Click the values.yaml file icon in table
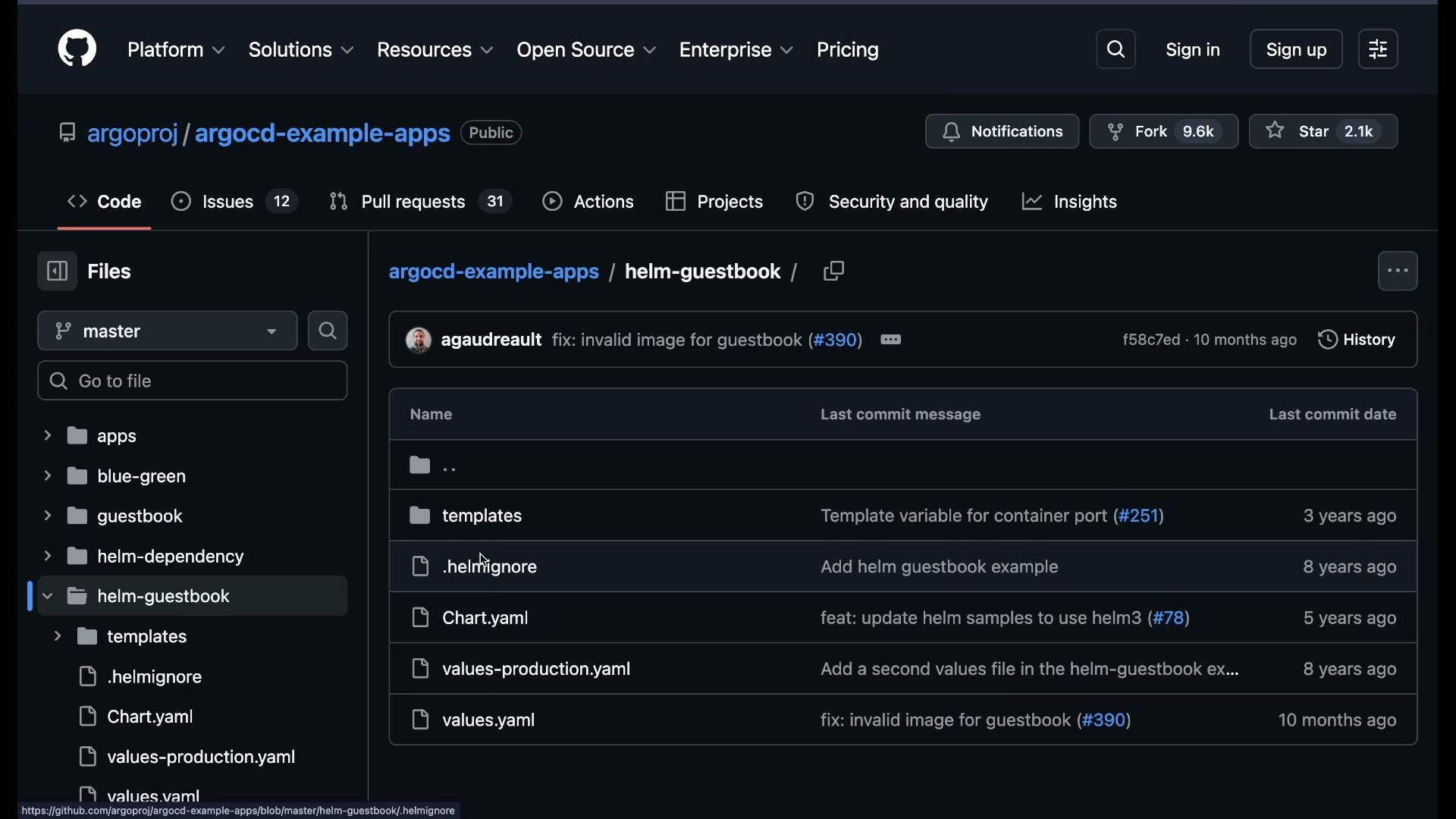This screenshot has height=819, width=1456. 420,720
